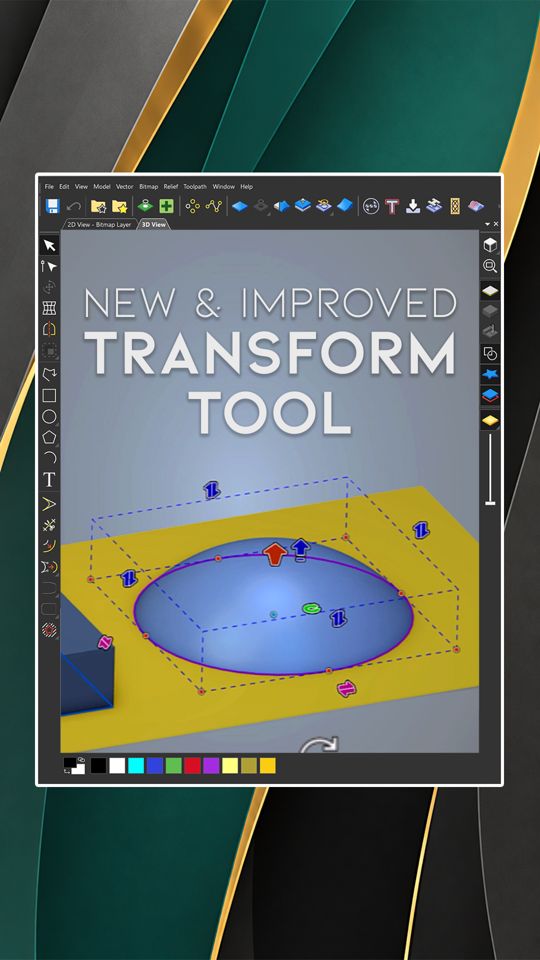Choose the Polygon drawing tool

49,437
